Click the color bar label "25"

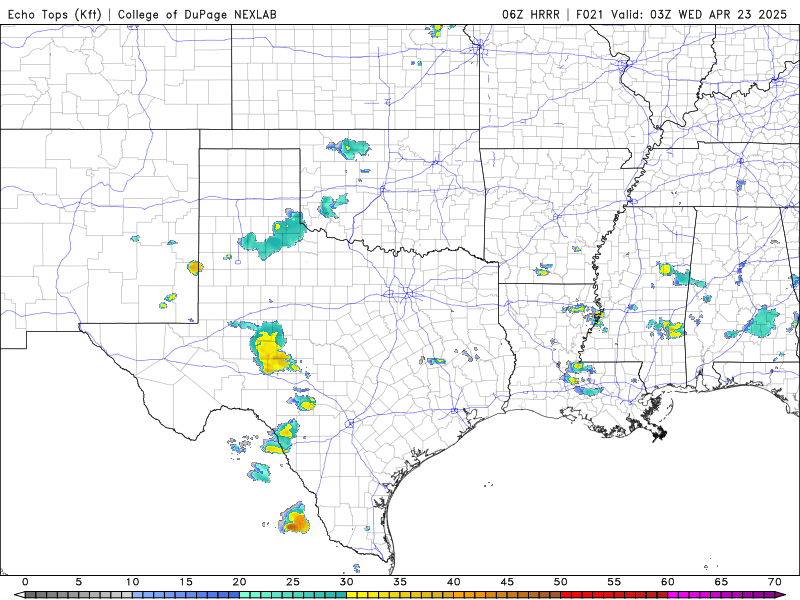[293, 582]
